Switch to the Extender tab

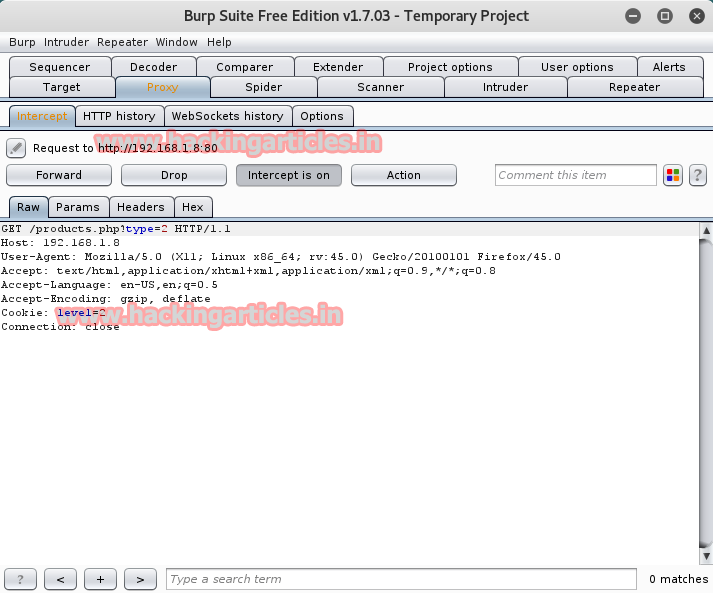click(338, 67)
